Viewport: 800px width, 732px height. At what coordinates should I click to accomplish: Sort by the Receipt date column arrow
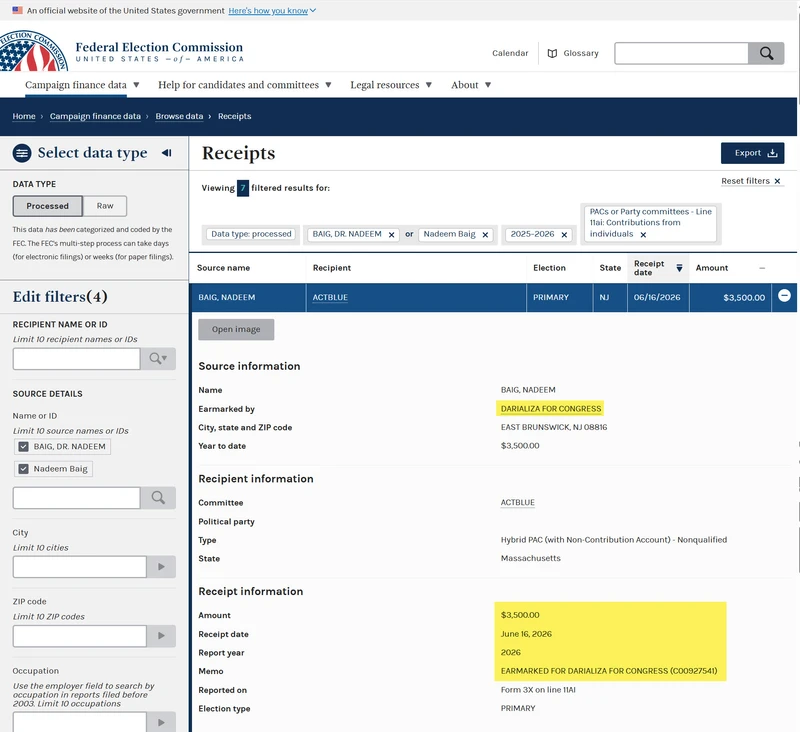coord(679,268)
